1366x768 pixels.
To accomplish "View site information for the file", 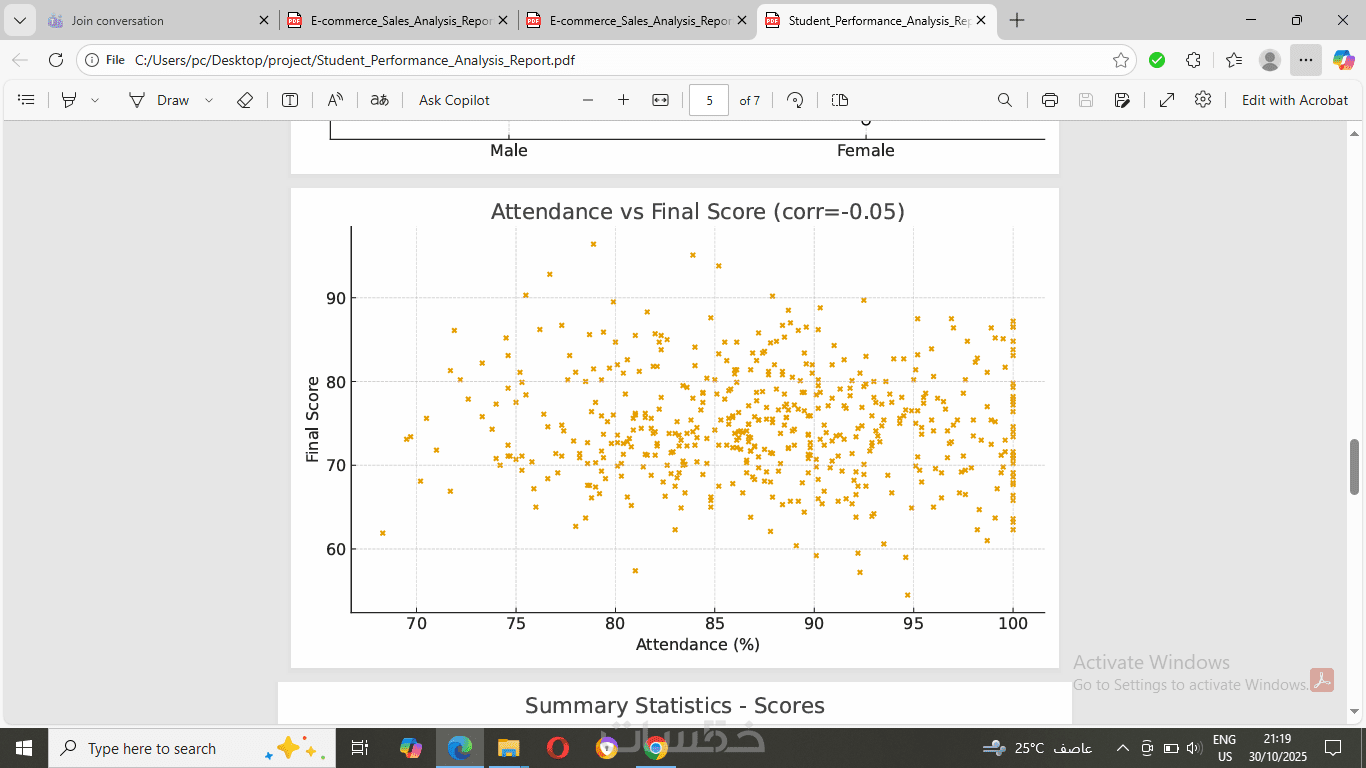I will coord(106,60).
